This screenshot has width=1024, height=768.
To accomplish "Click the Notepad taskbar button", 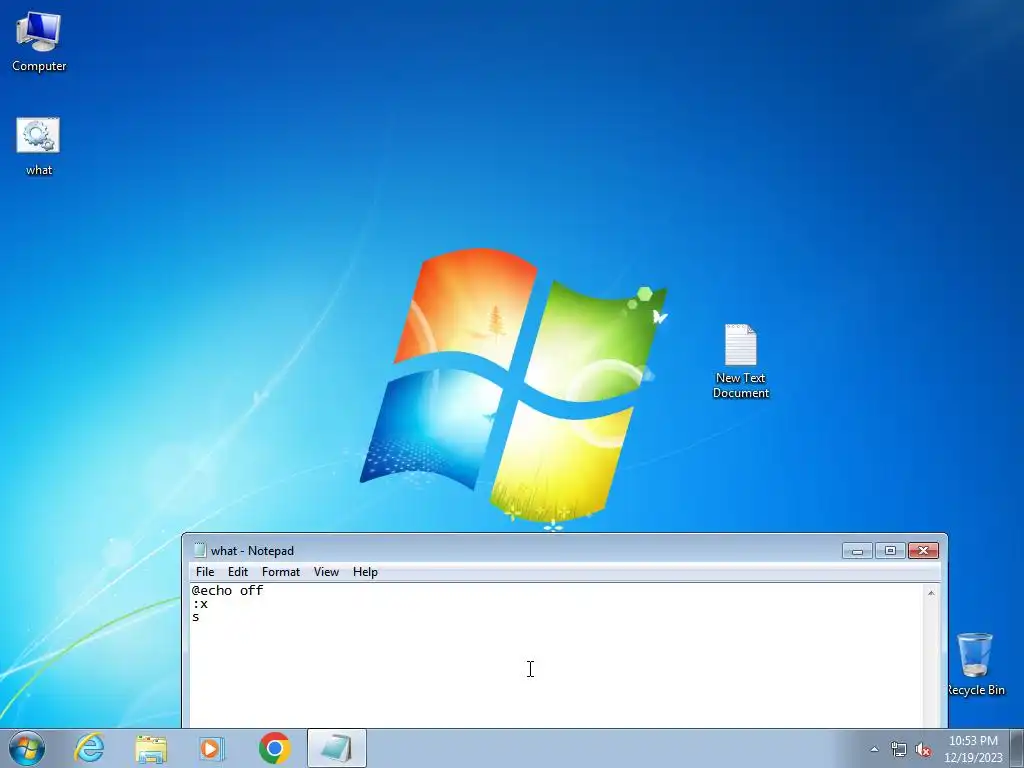I will (x=337, y=748).
